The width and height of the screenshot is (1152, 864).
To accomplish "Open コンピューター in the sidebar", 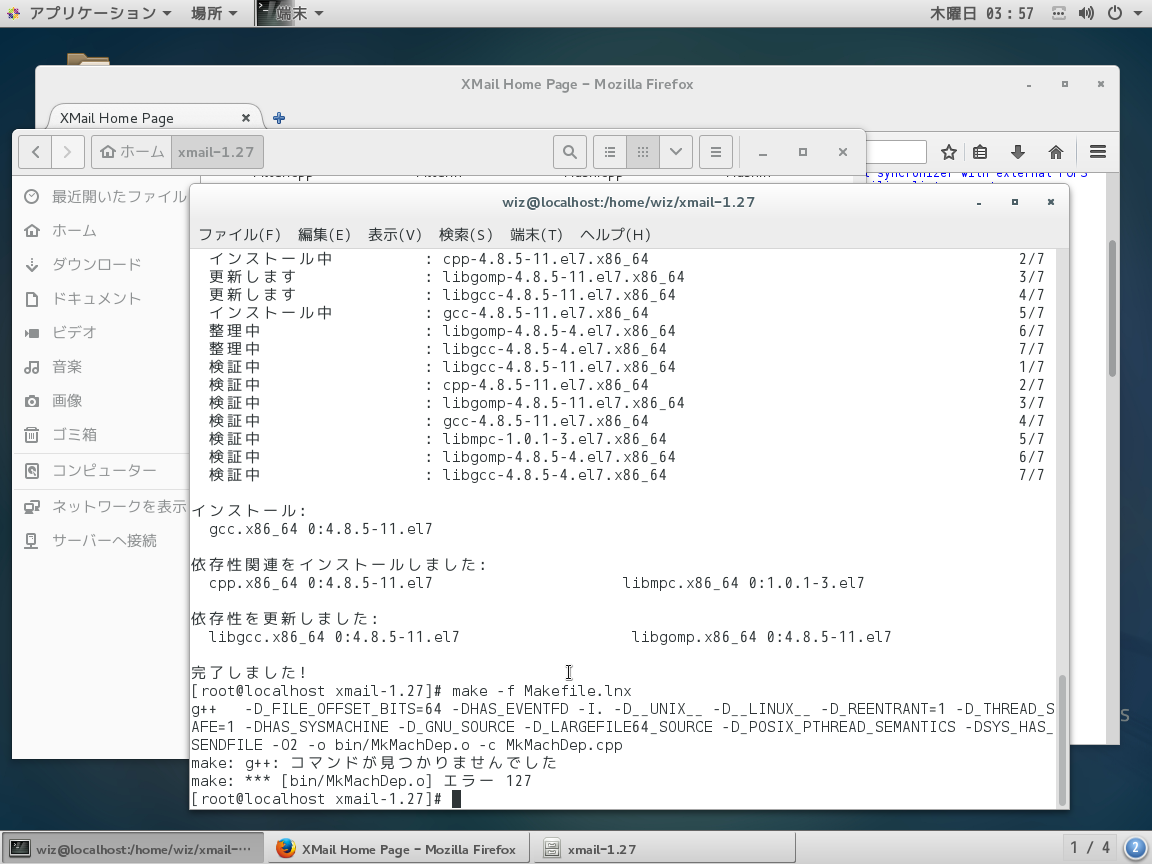I will tap(104, 470).
